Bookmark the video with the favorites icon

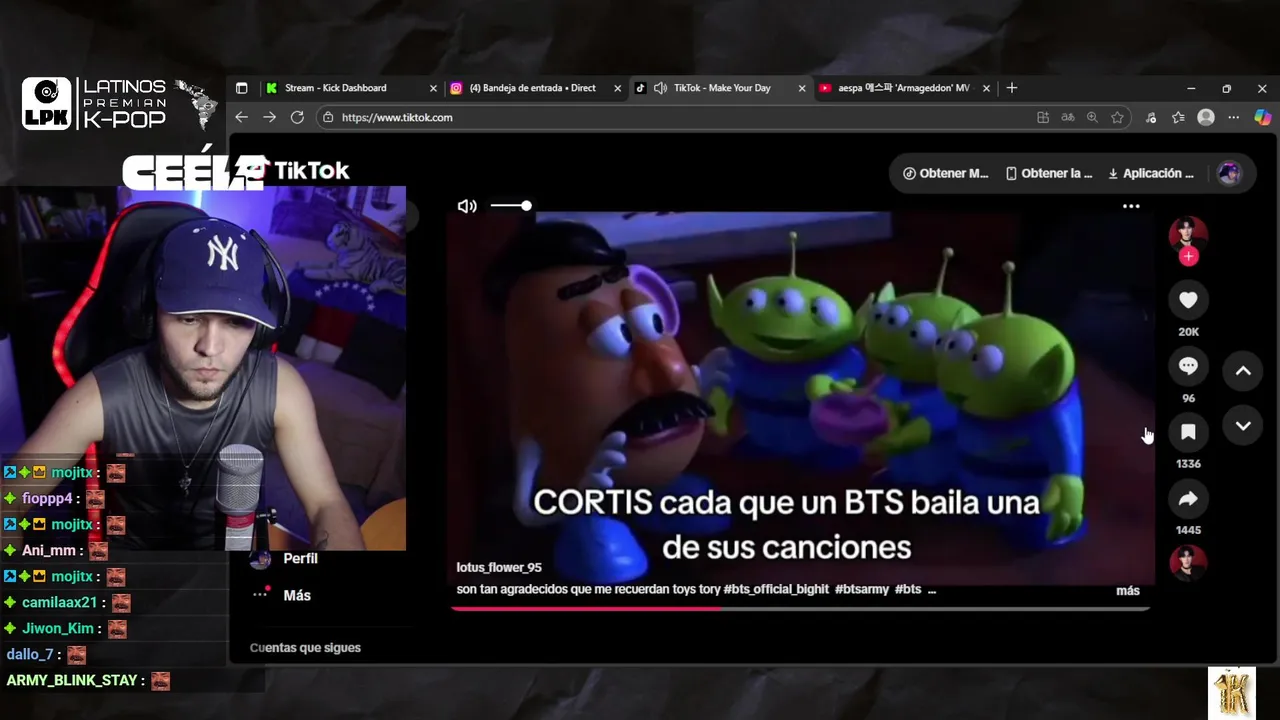(x=1188, y=432)
